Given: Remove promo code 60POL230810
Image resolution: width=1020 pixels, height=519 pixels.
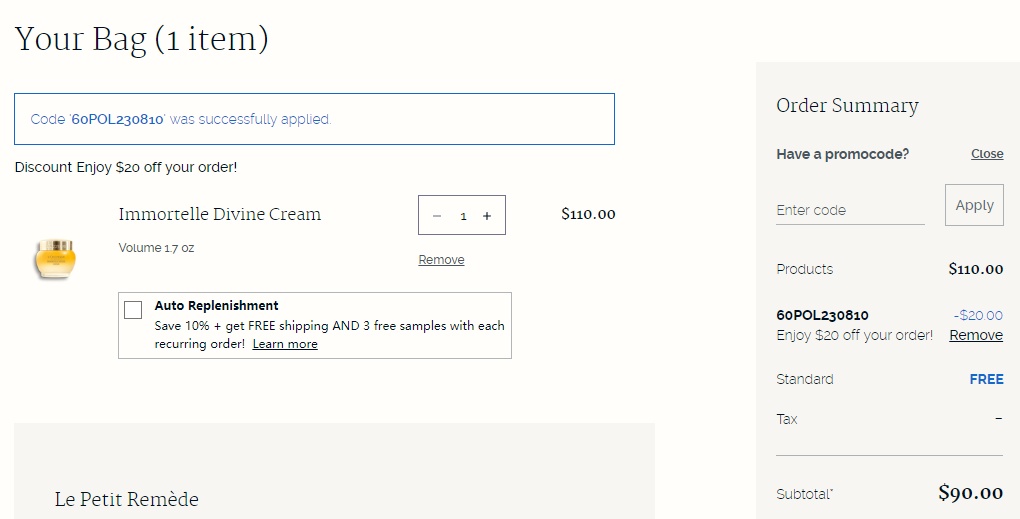Looking at the screenshot, I should [976, 335].
